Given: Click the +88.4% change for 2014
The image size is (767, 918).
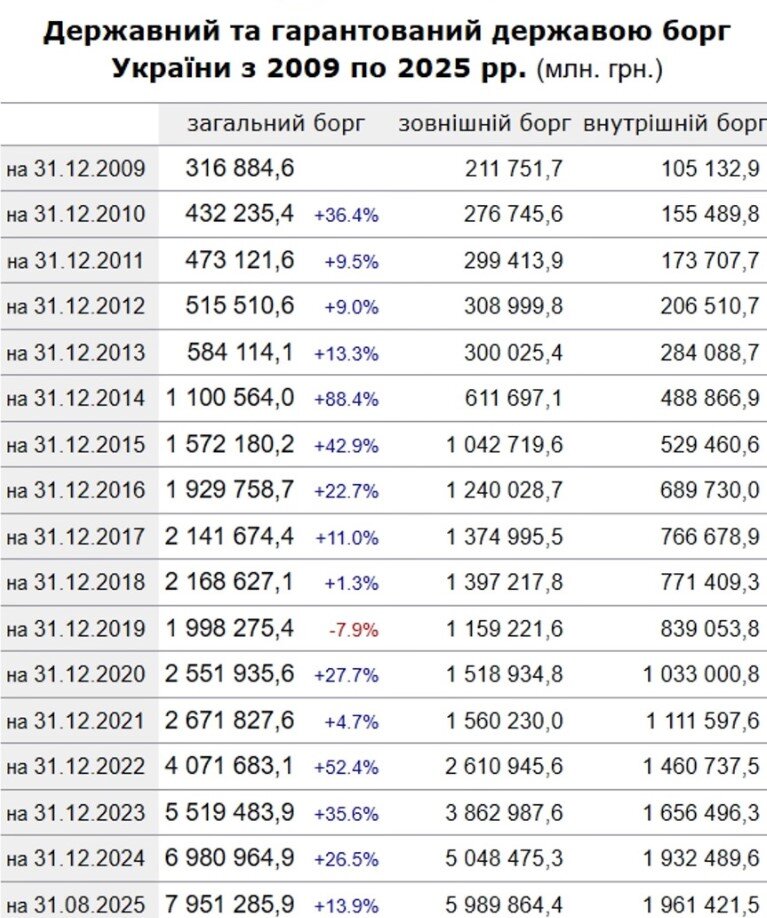Looking at the screenshot, I should click(346, 399).
